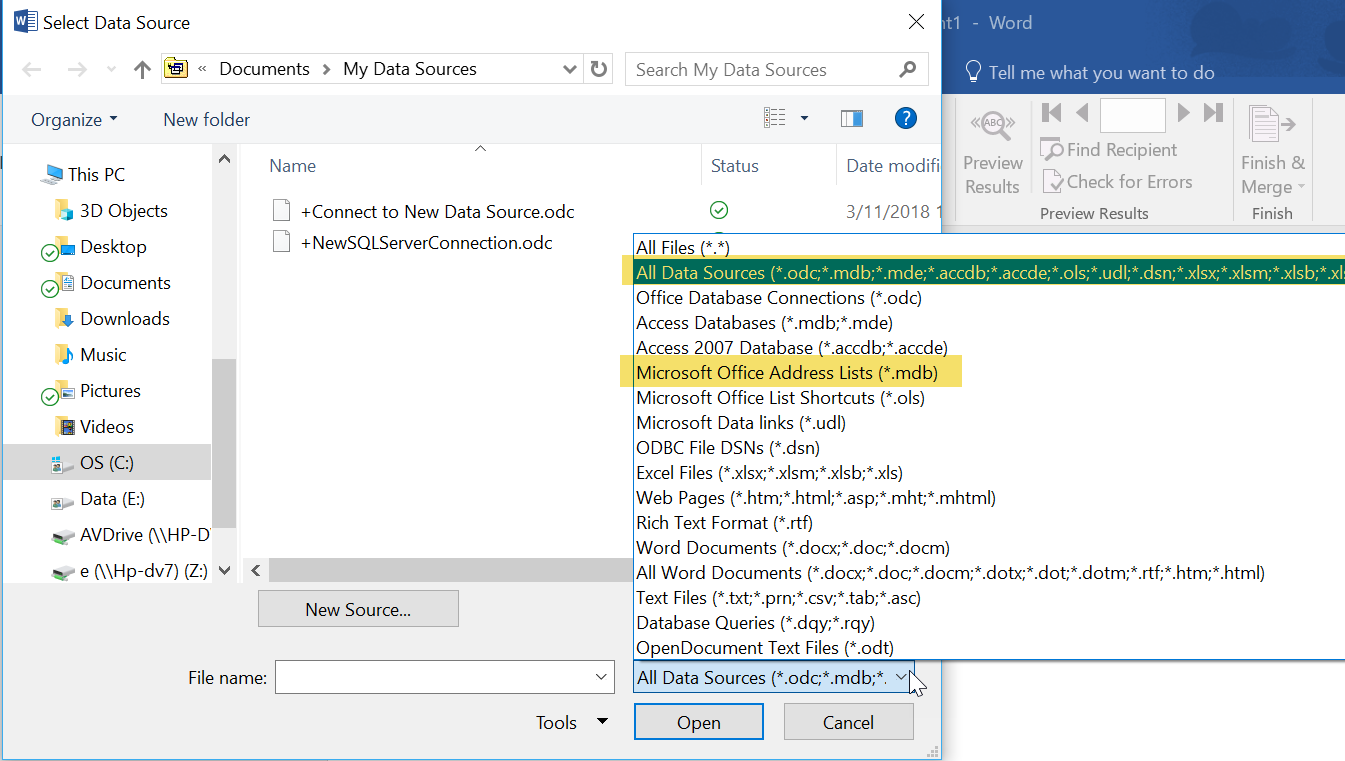Click the Open button

pyautogui.click(x=699, y=722)
